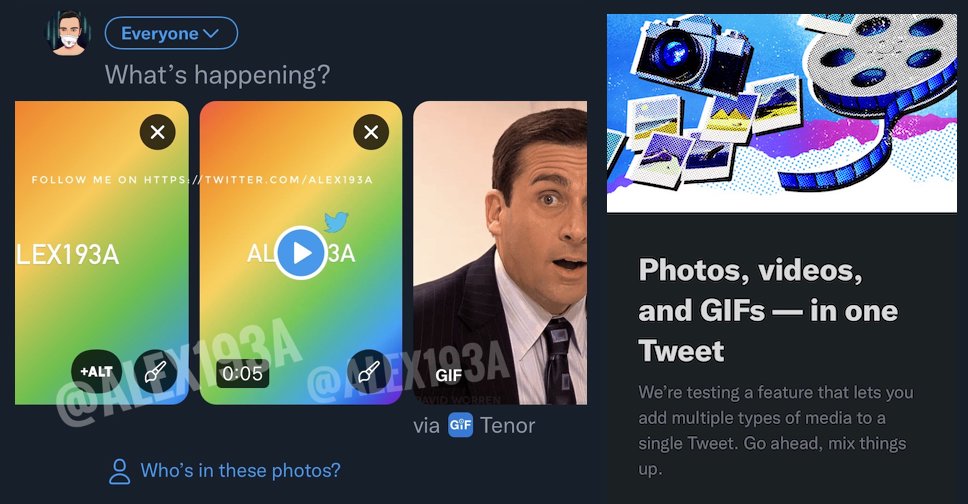
Task: Remove the video attachment
Action: (371, 131)
